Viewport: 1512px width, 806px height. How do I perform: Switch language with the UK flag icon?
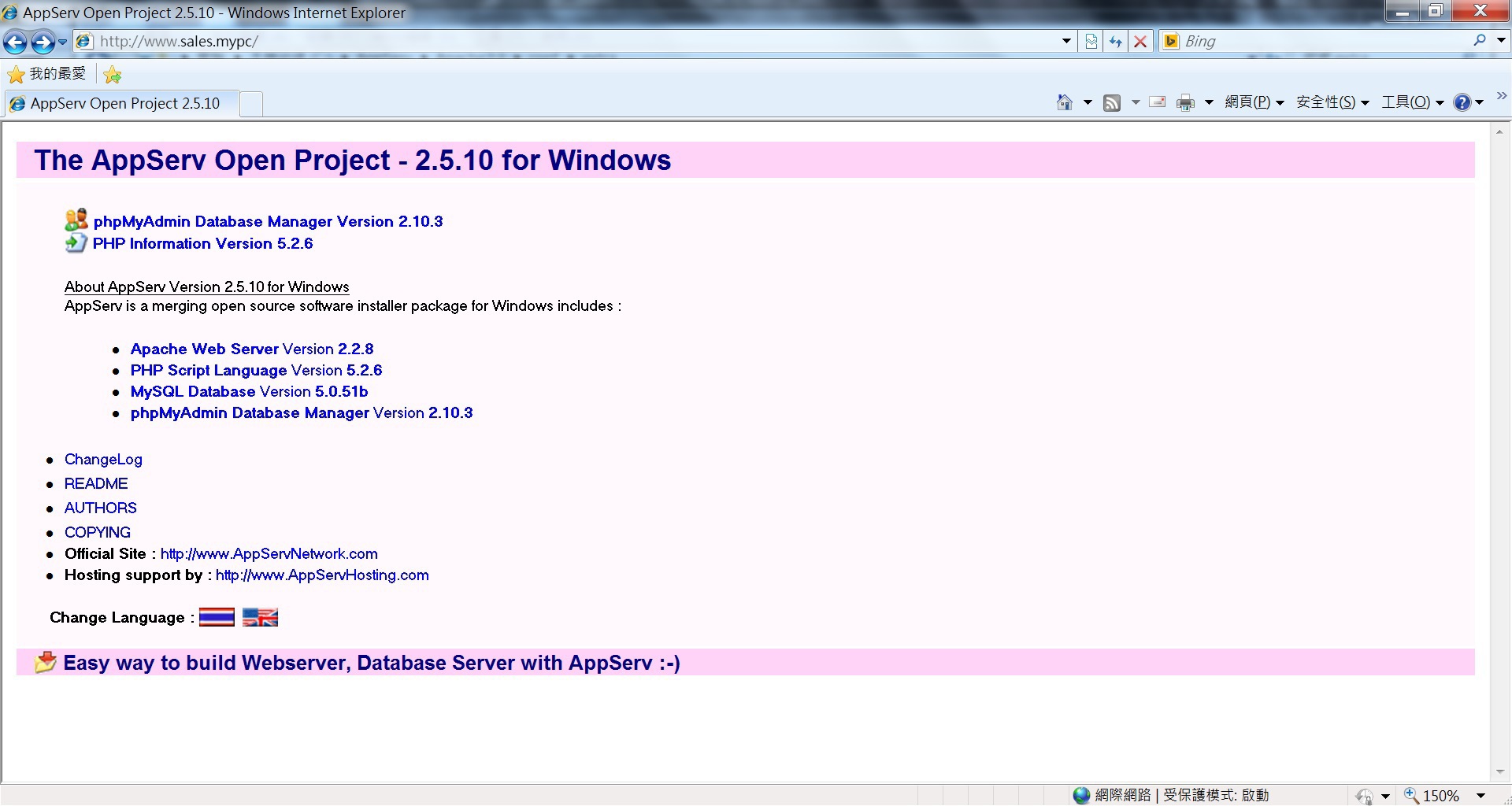click(260, 617)
